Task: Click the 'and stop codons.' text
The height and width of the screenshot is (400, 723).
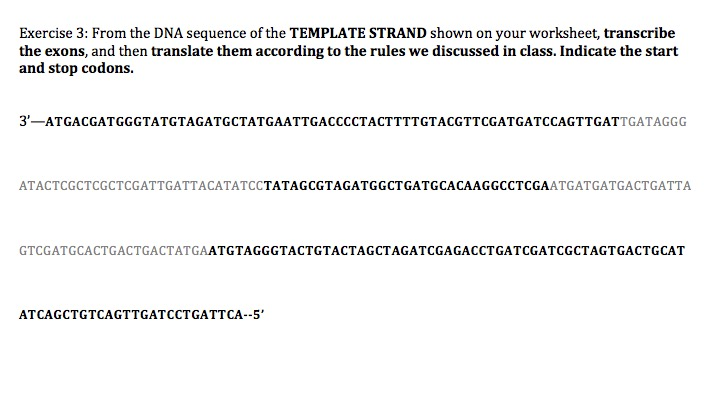Action: [76, 68]
